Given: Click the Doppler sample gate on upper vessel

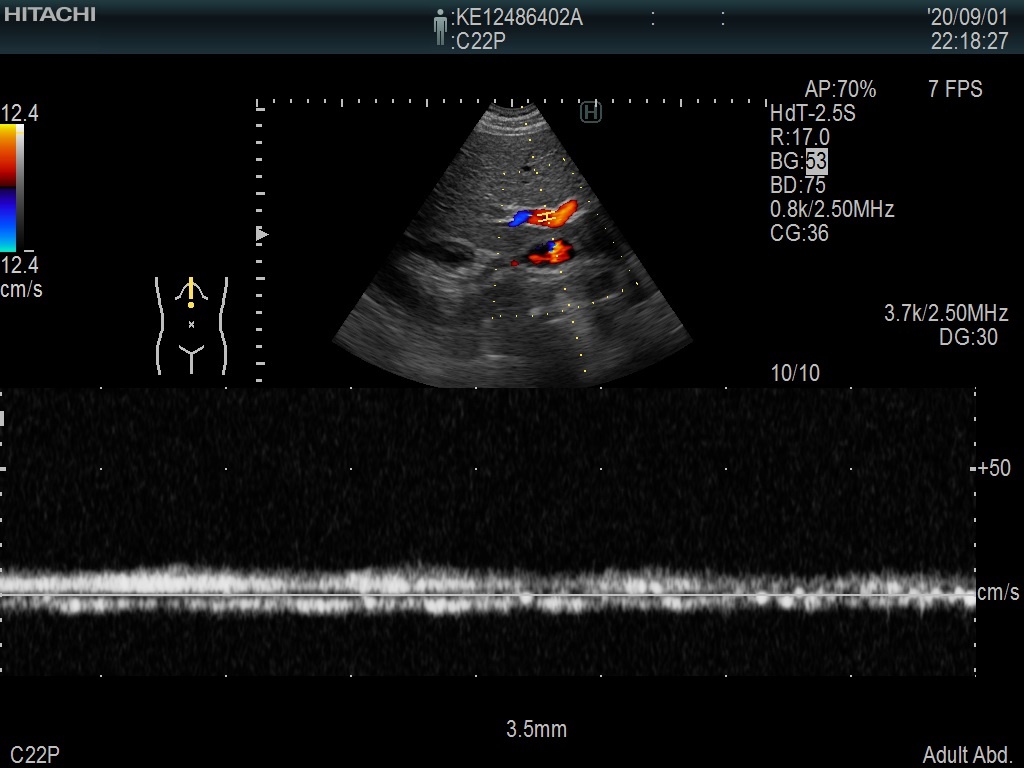Looking at the screenshot, I should pos(547,215).
